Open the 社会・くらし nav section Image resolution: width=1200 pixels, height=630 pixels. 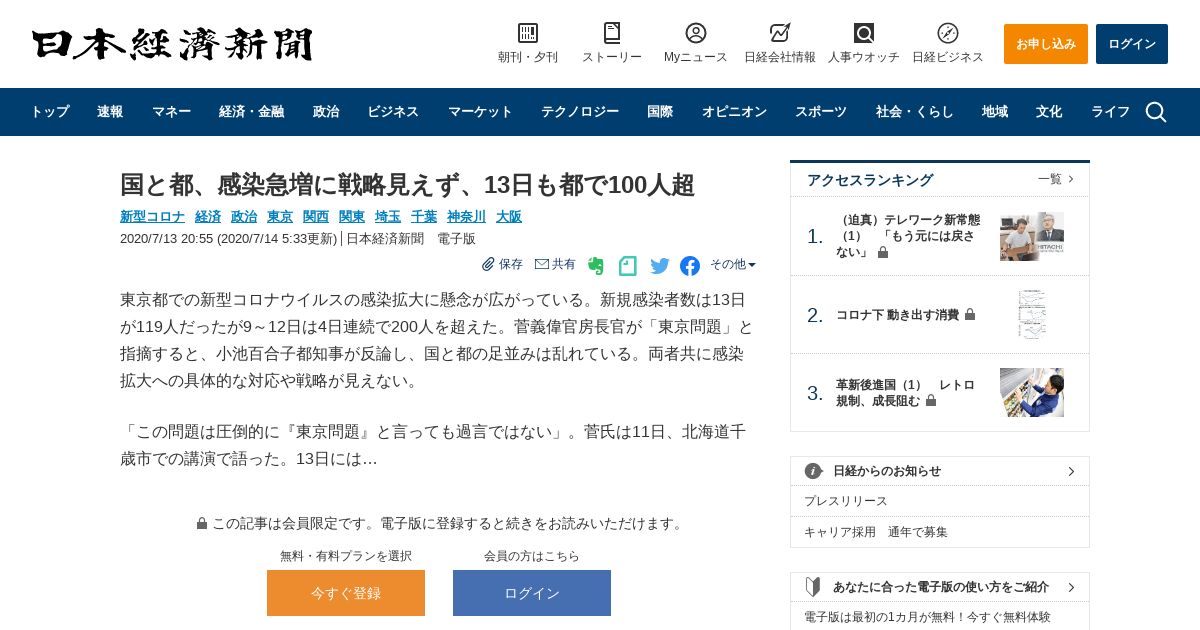915,112
